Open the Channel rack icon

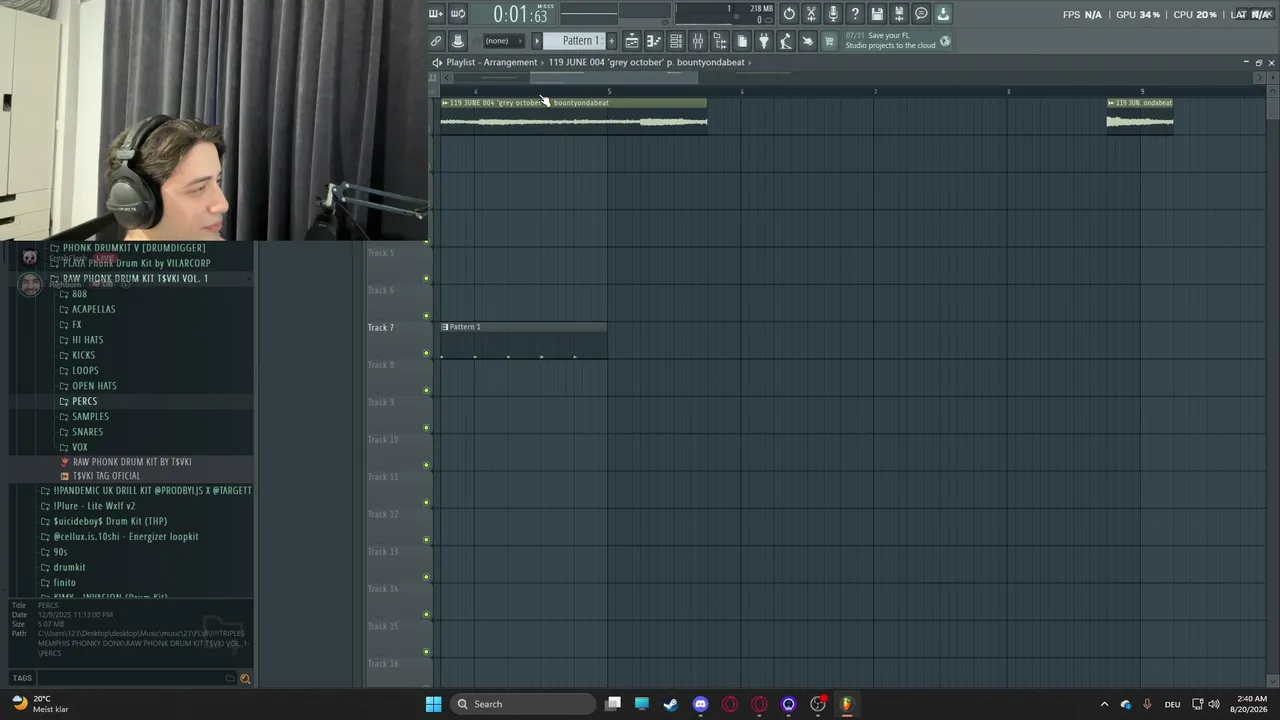click(676, 41)
